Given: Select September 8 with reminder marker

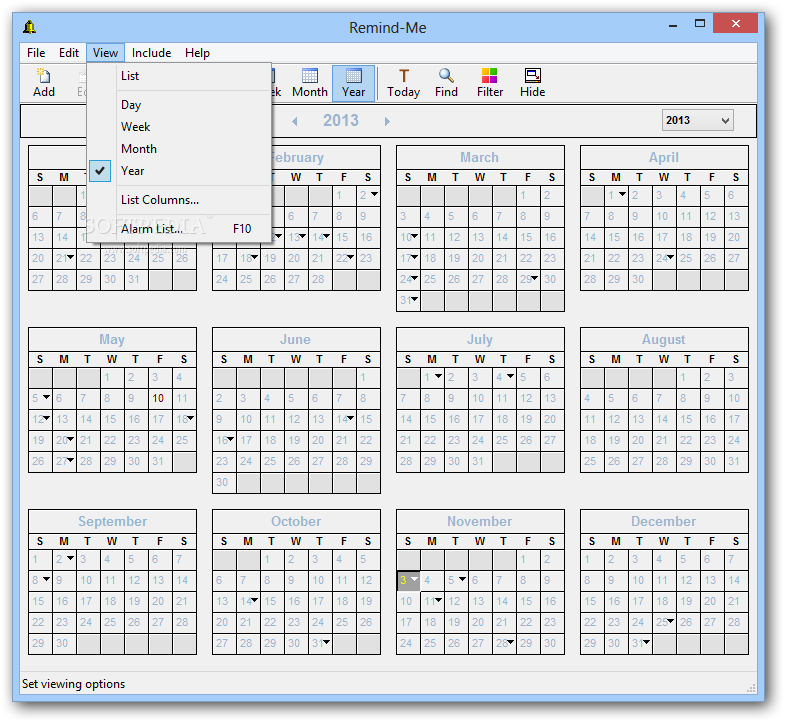Looking at the screenshot, I should click(x=40, y=580).
